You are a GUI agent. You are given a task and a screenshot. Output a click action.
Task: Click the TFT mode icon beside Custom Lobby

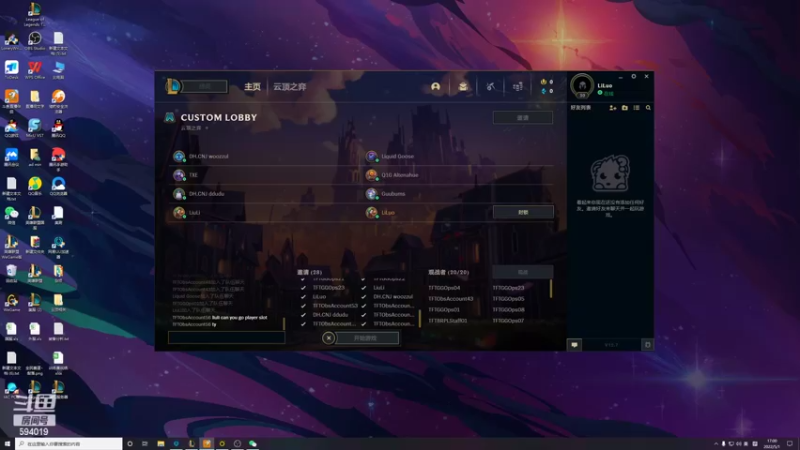[169, 117]
